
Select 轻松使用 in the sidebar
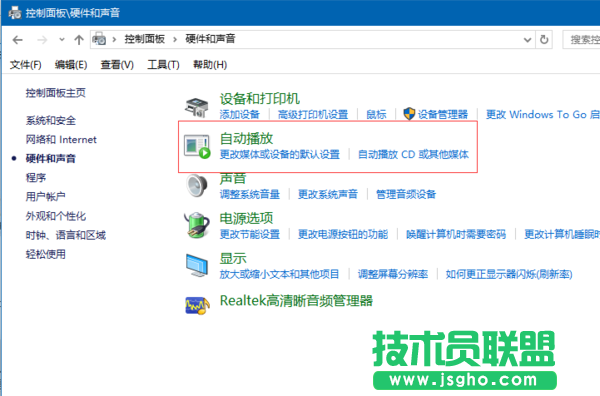pos(46,254)
